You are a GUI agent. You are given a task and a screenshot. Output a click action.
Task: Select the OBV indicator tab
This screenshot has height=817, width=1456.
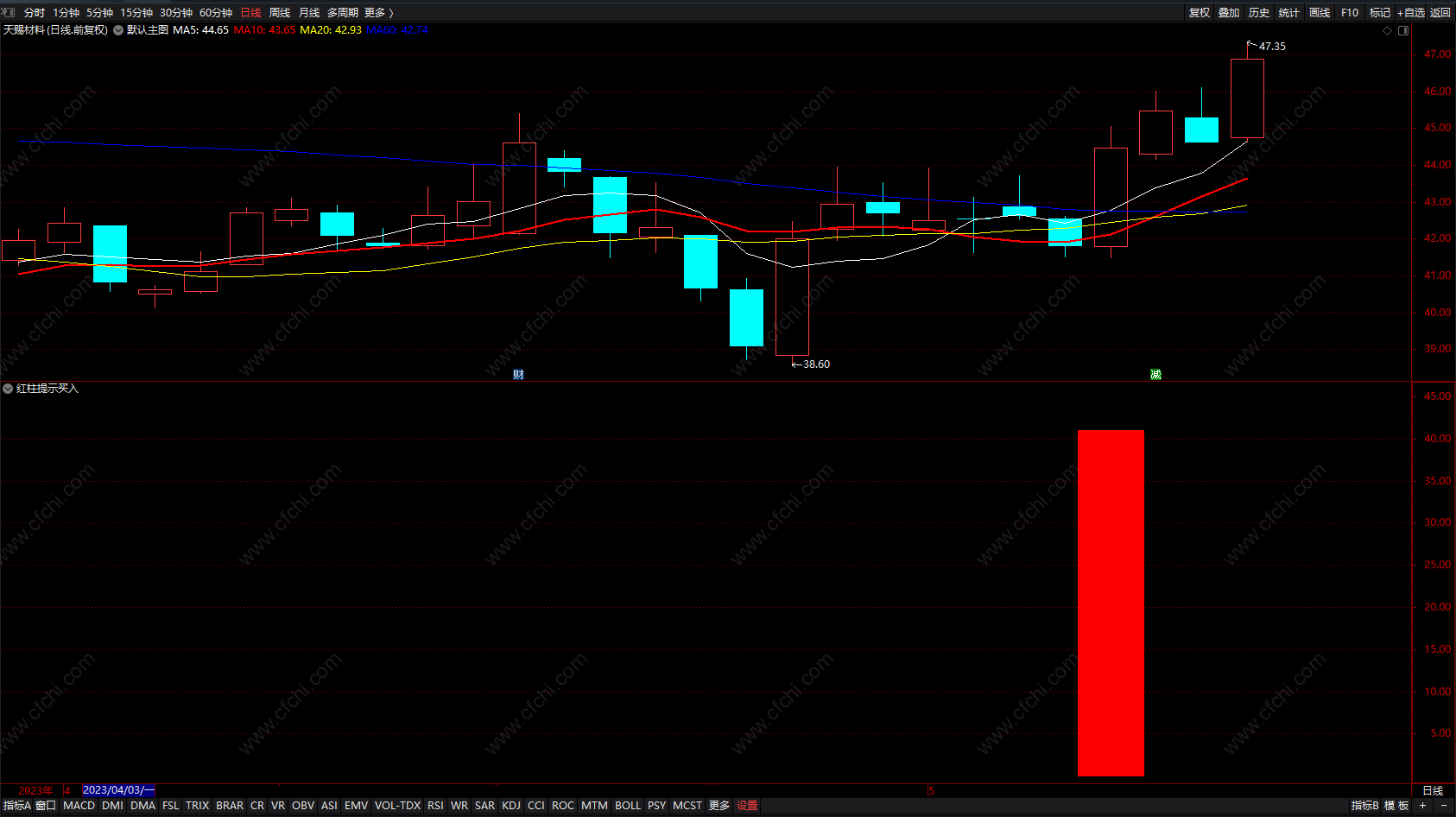click(x=302, y=806)
